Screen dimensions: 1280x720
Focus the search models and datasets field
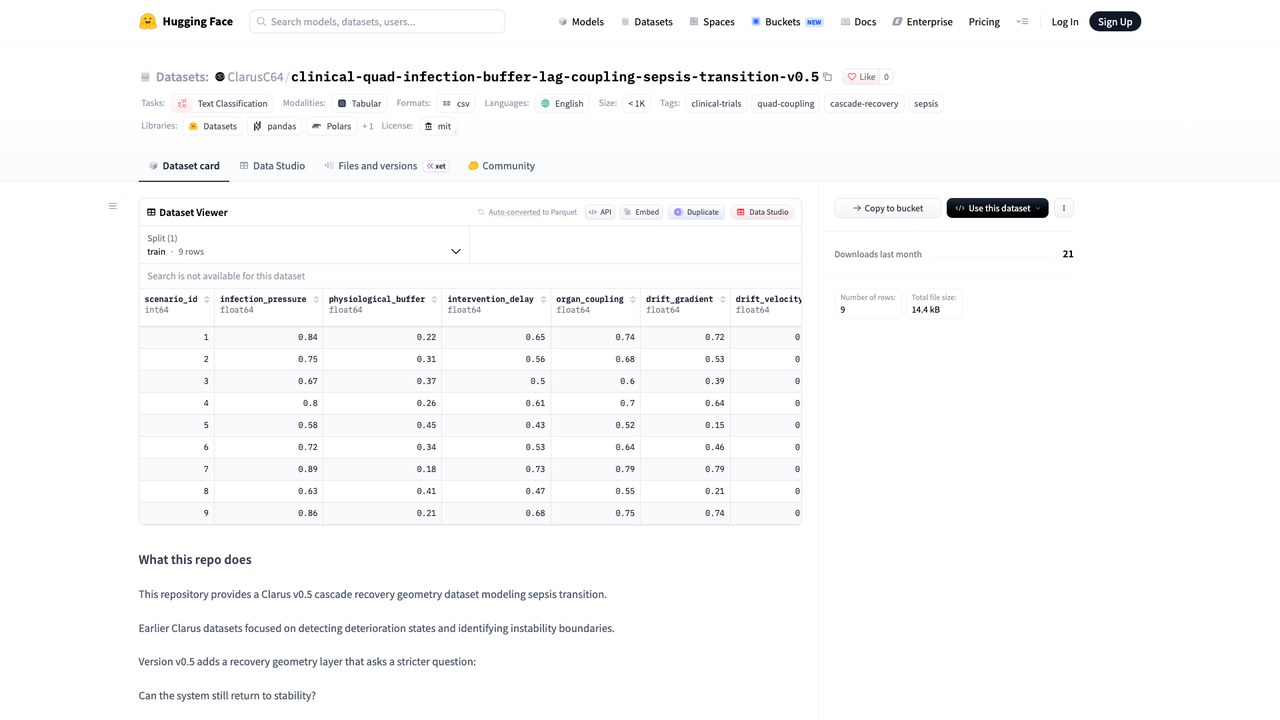377,21
